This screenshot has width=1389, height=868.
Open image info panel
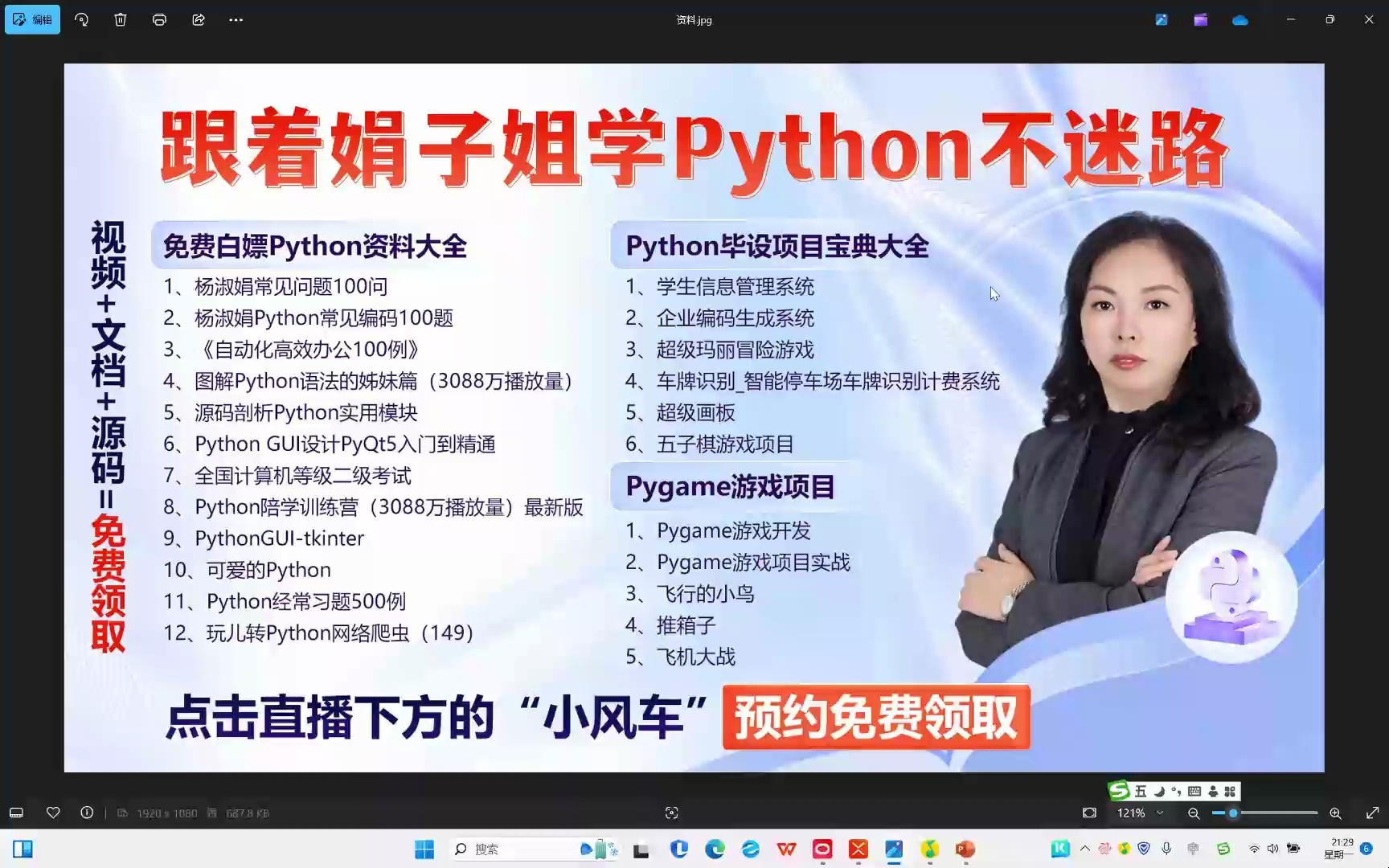pyautogui.click(x=87, y=813)
